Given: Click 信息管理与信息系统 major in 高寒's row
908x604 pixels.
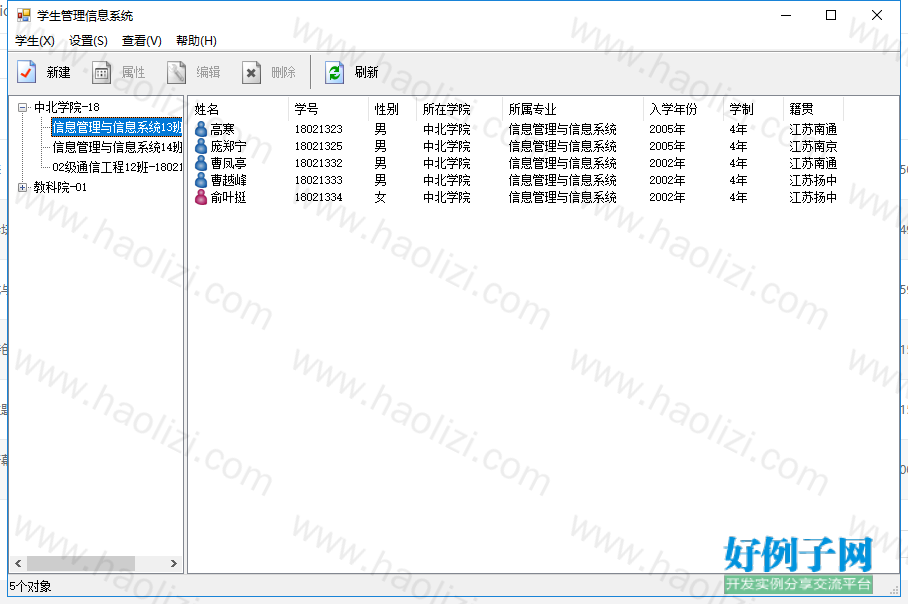Looking at the screenshot, I should [562, 129].
